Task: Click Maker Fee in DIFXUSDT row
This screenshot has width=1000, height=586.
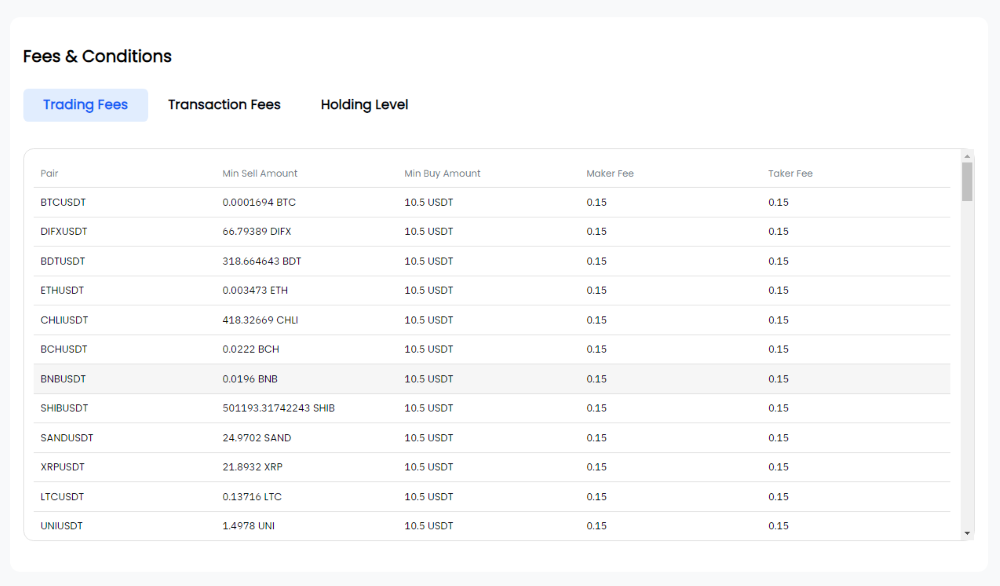Action: pos(596,231)
